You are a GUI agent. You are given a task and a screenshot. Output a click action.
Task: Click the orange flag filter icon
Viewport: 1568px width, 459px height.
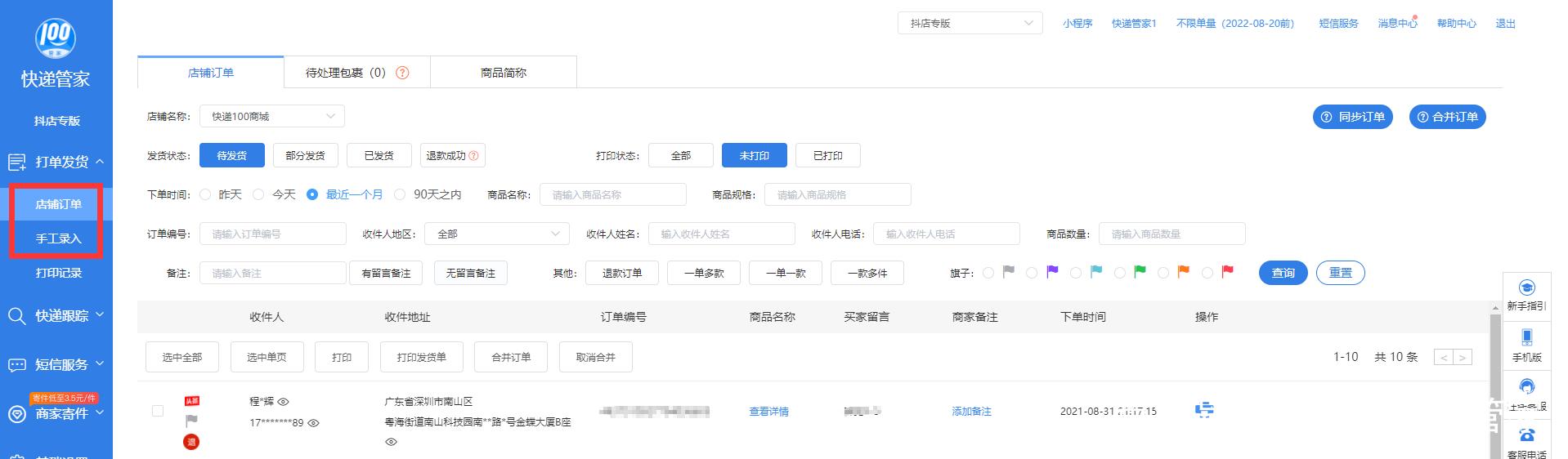point(1184,271)
